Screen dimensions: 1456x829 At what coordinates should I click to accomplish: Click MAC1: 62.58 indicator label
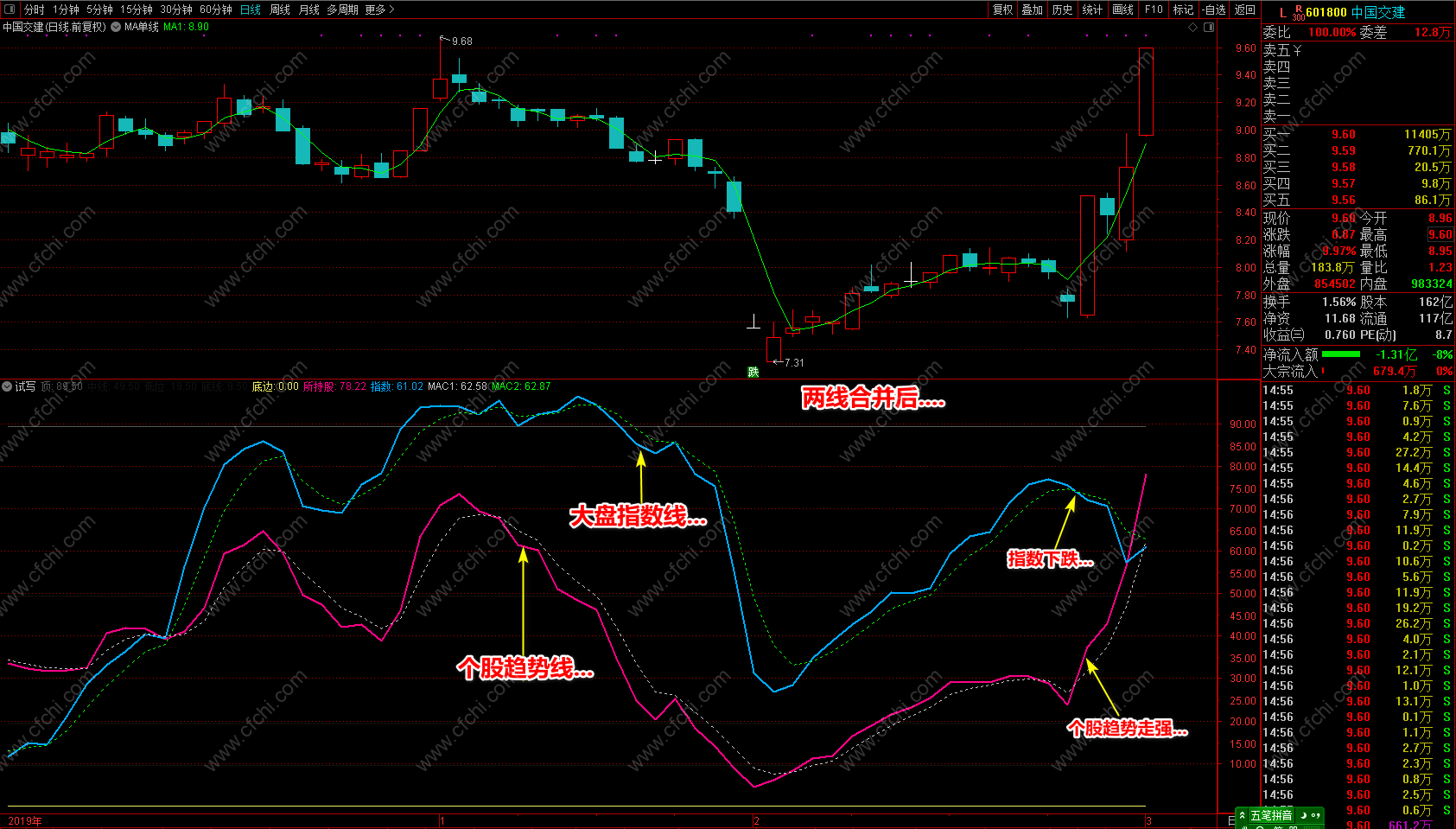coord(457,386)
